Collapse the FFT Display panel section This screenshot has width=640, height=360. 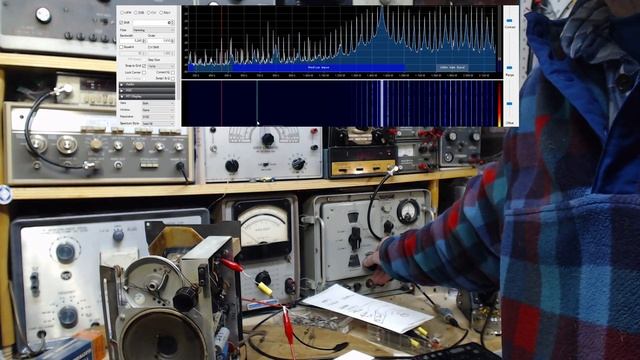point(147,96)
